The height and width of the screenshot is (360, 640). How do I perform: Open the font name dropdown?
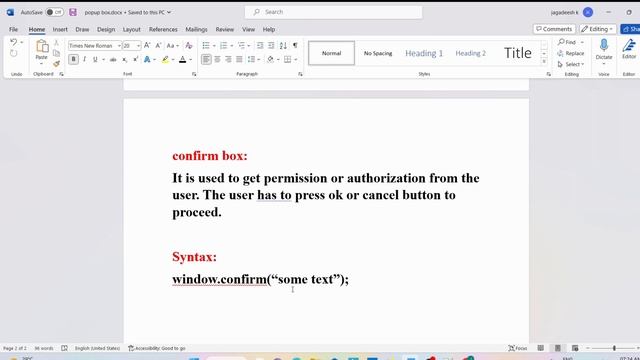pyautogui.click(x=119, y=46)
